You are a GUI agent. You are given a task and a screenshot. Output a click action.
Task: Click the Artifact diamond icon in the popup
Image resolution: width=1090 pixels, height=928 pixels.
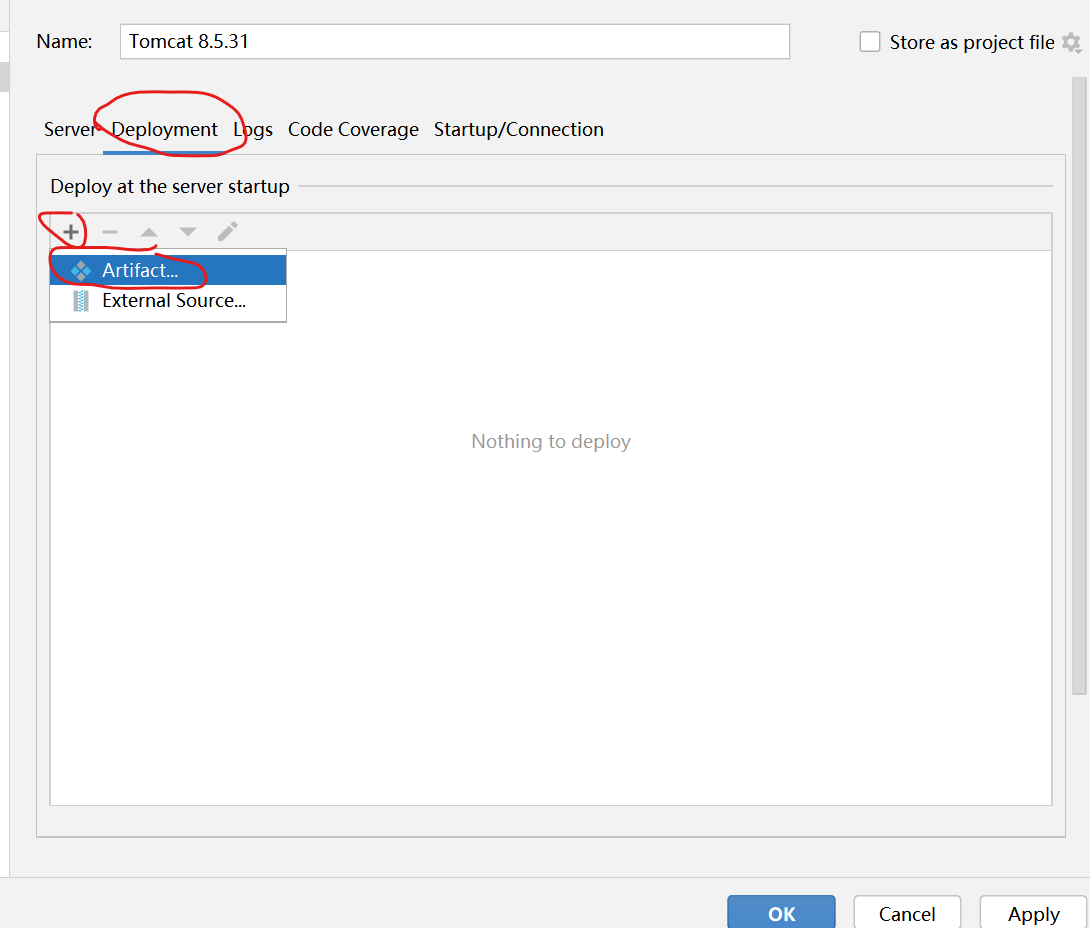click(81, 270)
